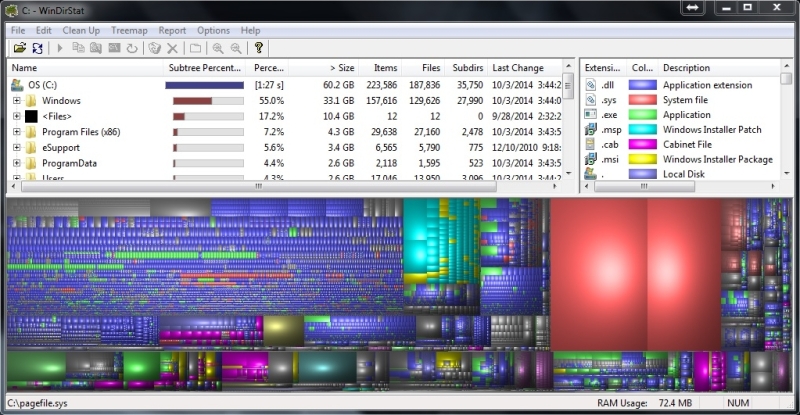The image size is (800, 415).
Task: Click the Delete to Recycle Bin toolbar icon
Action: (x=155, y=48)
